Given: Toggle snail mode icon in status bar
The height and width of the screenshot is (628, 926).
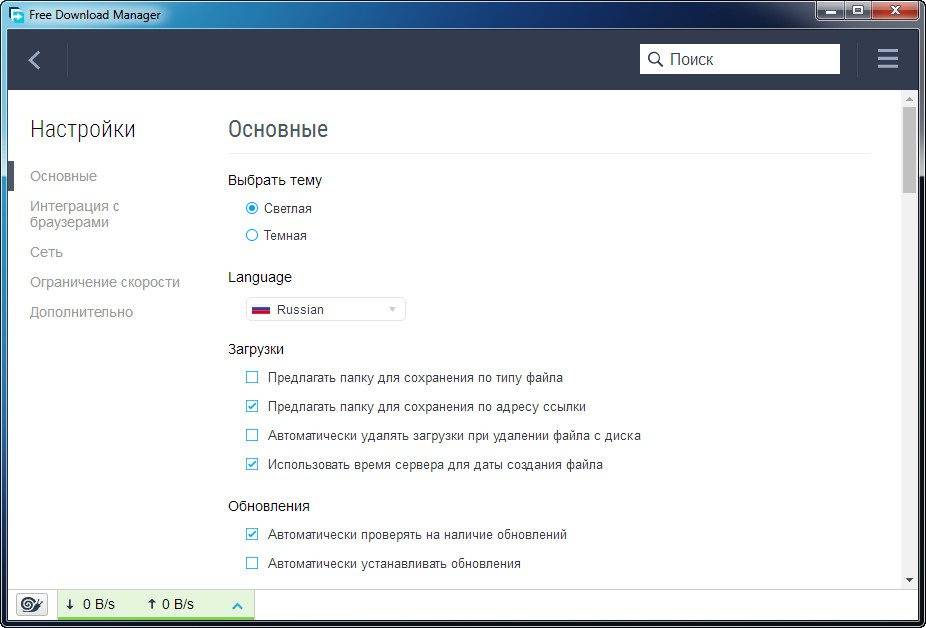Looking at the screenshot, I should pyautogui.click(x=32, y=604).
